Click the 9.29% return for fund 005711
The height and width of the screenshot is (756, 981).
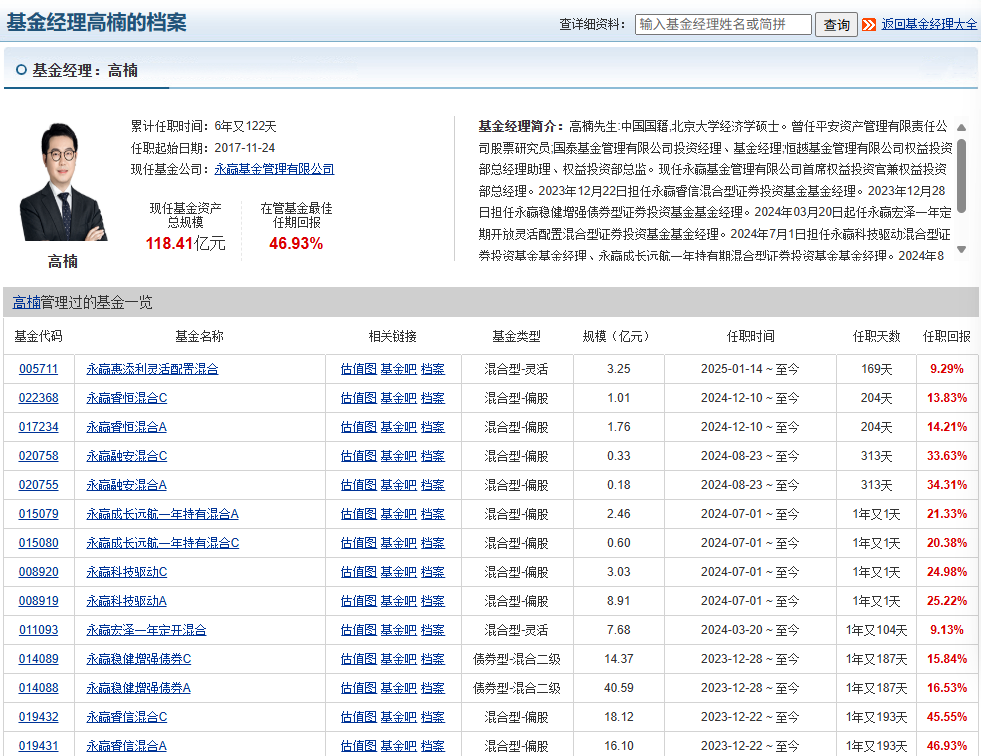pos(947,369)
